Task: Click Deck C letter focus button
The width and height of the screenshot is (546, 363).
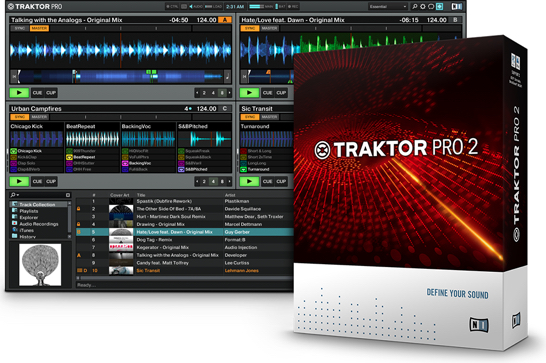Action: pos(225,109)
